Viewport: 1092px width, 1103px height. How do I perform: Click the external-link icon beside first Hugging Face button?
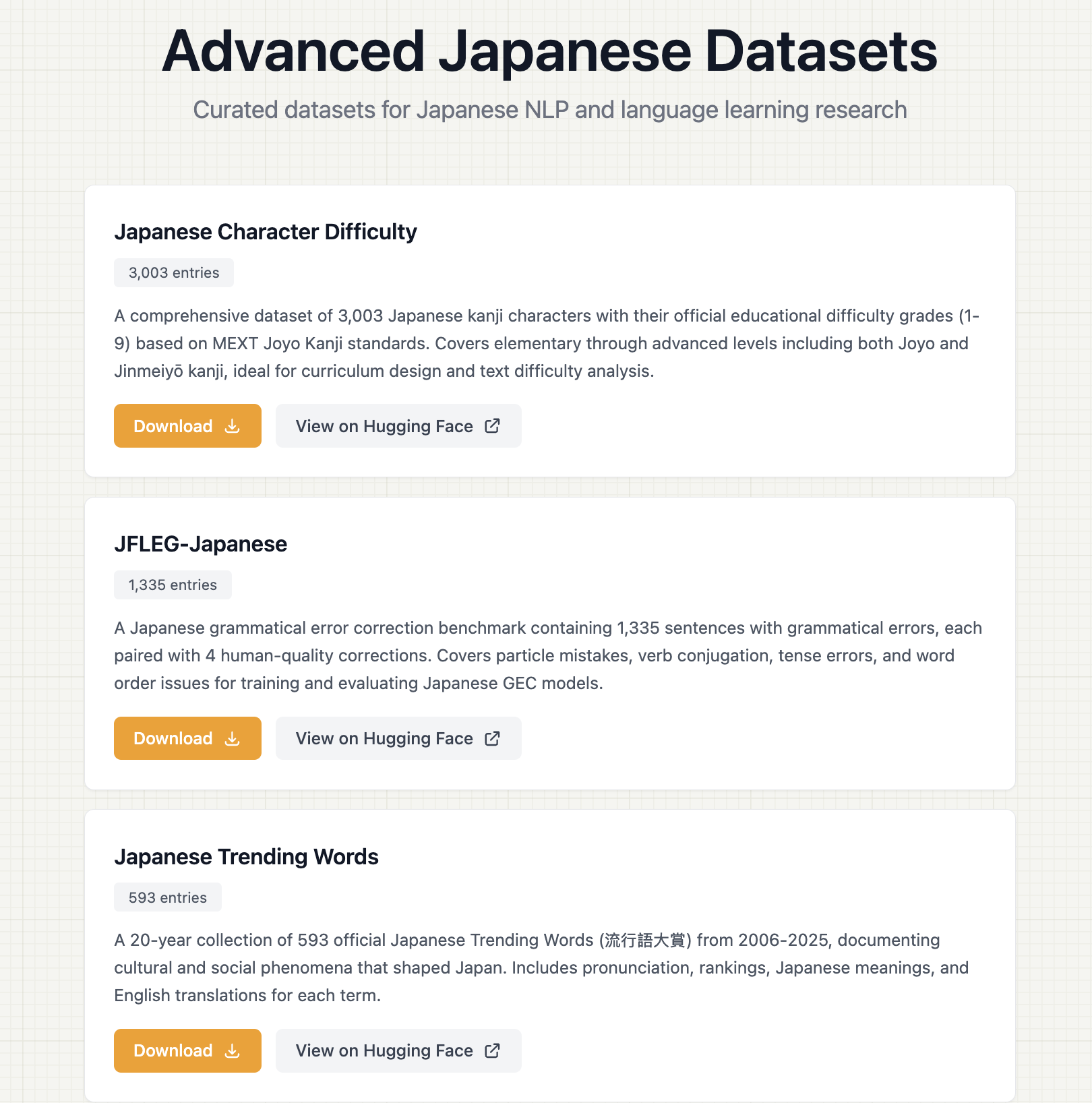[x=493, y=426]
